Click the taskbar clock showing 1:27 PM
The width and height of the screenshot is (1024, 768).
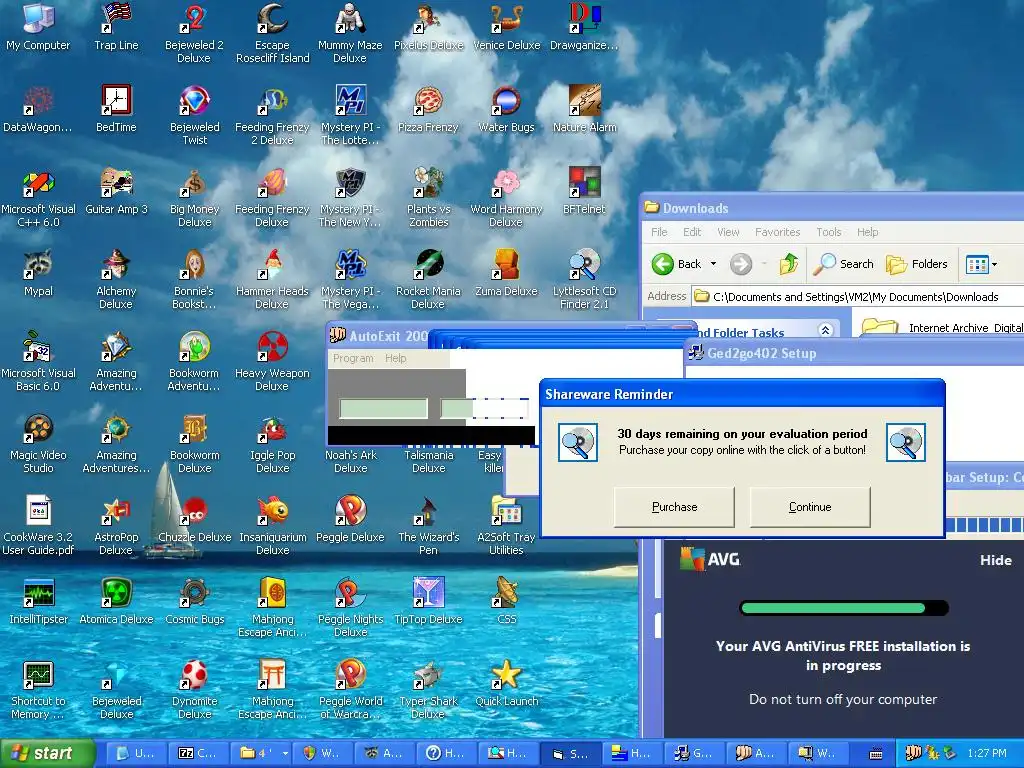987,753
